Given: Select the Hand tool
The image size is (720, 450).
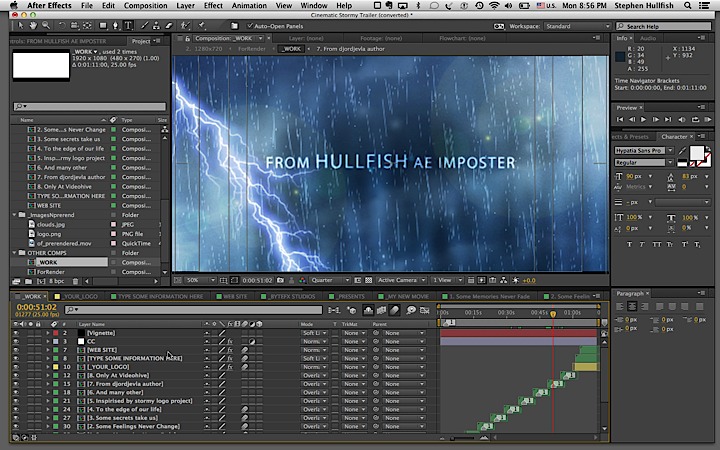Looking at the screenshot, I should point(33,26).
